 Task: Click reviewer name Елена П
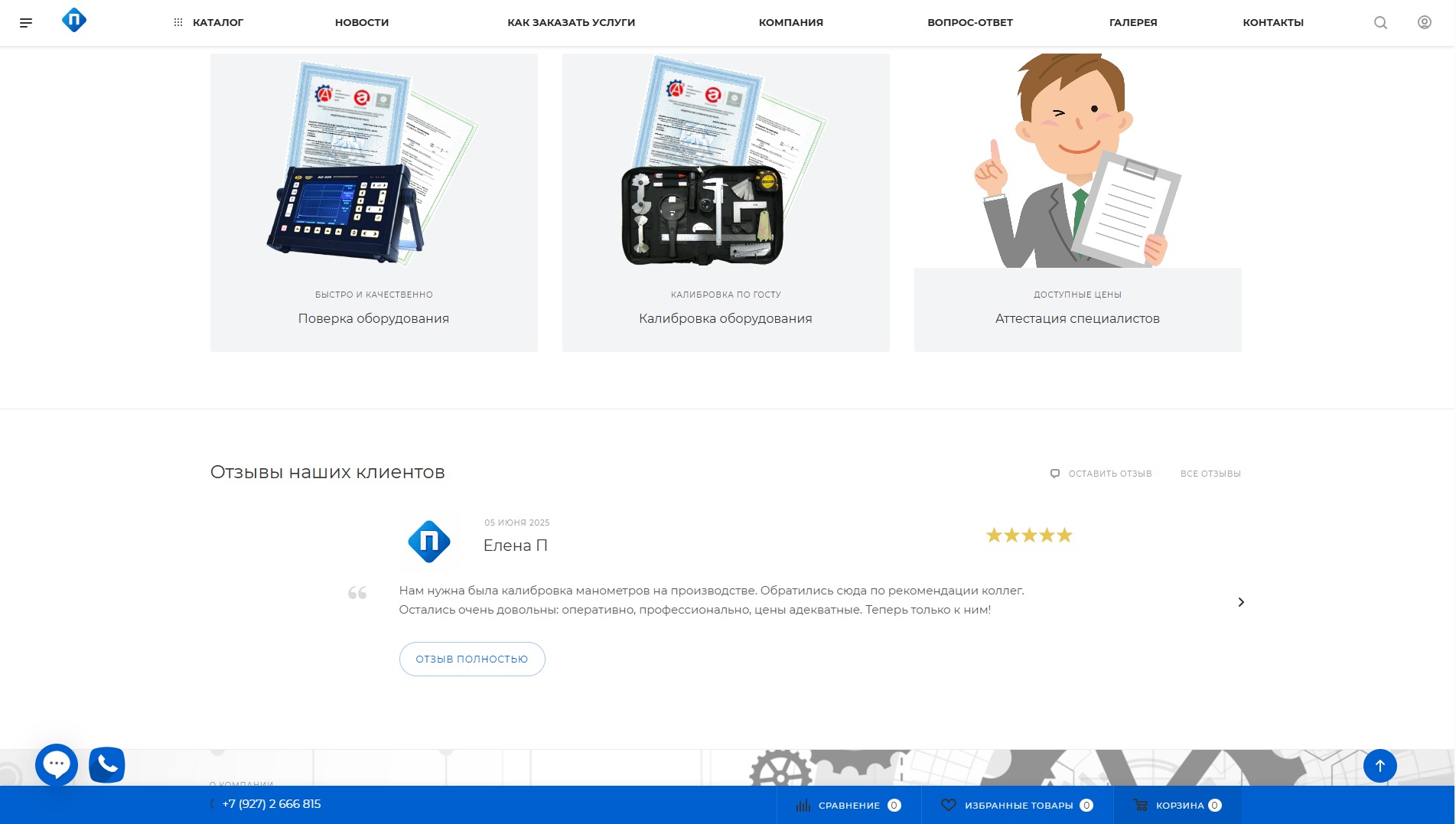coord(516,546)
